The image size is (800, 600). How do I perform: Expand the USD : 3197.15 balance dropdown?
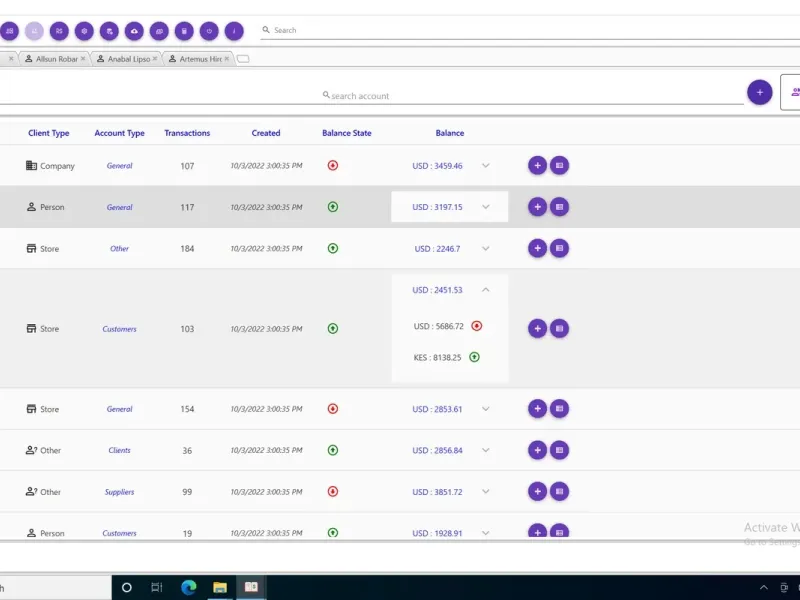coord(486,207)
